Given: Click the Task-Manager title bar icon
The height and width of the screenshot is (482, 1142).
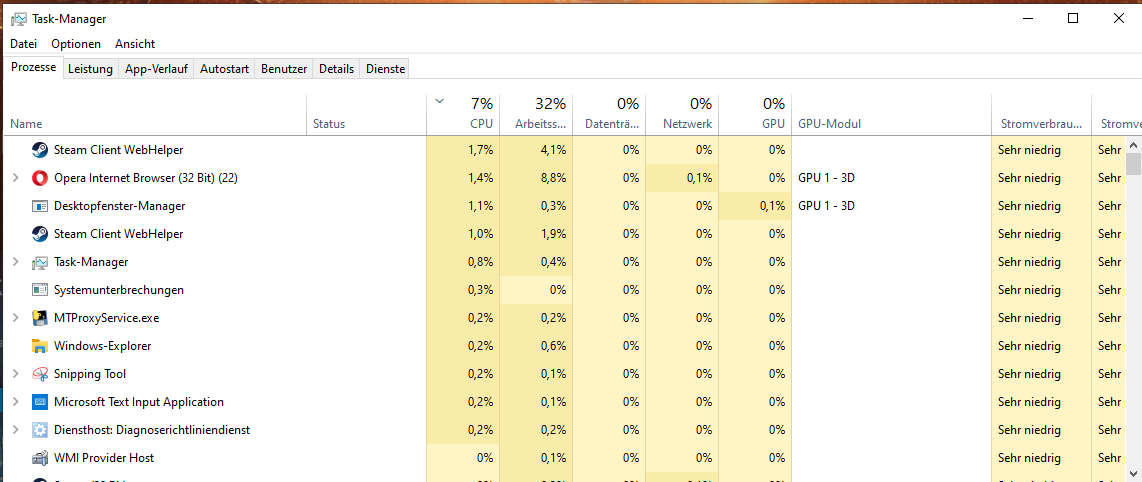Looking at the screenshot, I should pyautogui.click(x=19, y=19).
